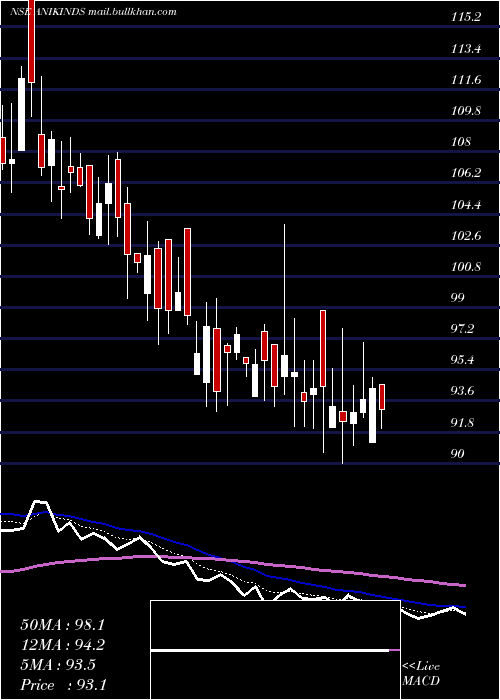The height and width of the screenshot is (700, 500).
Task: Click the 97.2 price axis label
Action: pyautogui.click(x=462, y=329)
